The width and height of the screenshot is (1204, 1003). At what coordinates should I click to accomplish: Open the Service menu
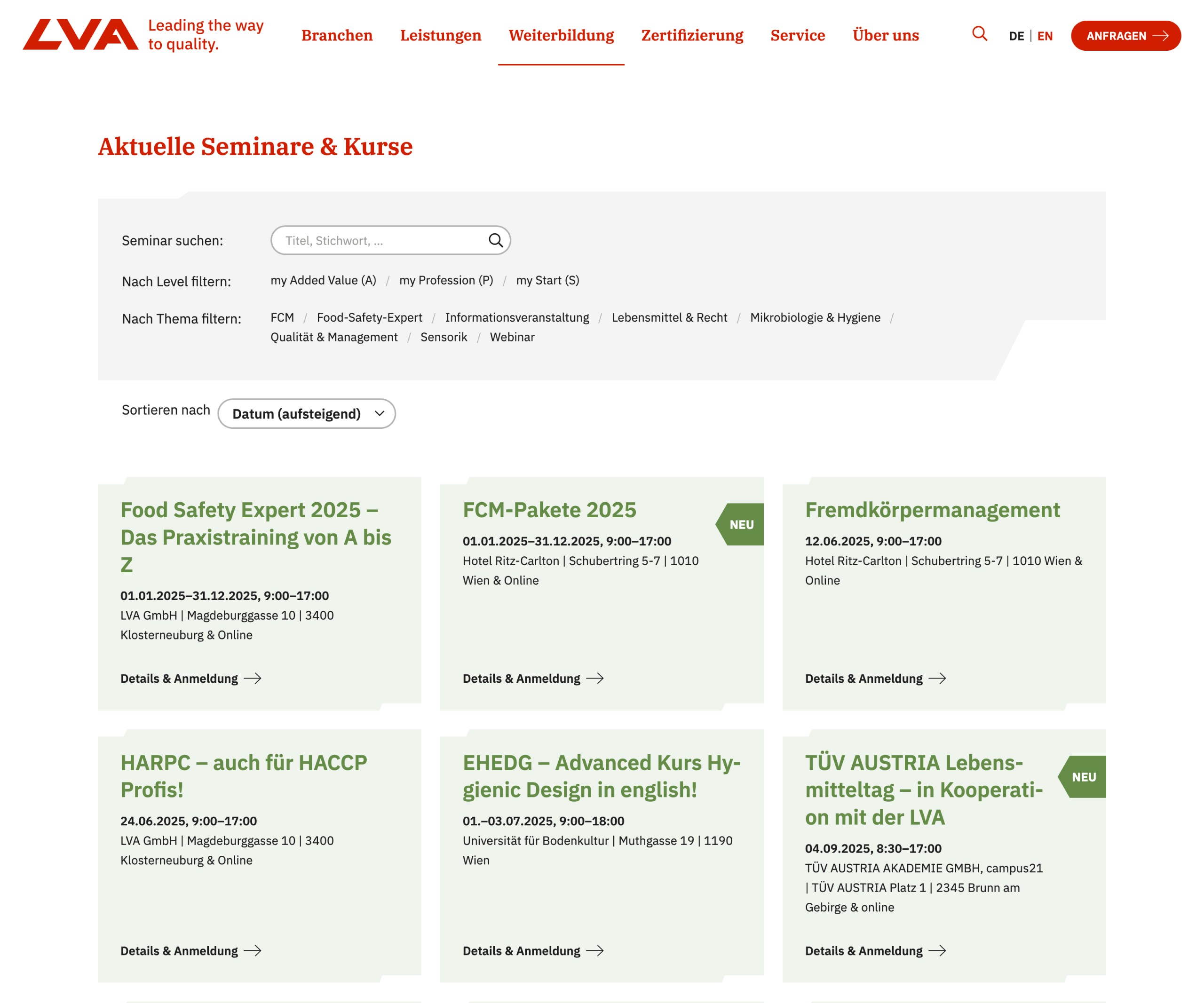[798, 35]
